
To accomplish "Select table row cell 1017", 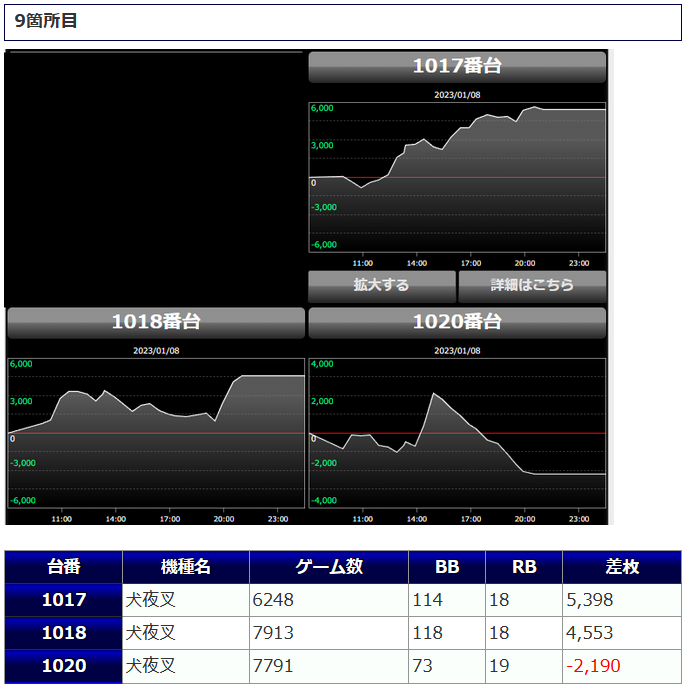I will pos(64,600).
